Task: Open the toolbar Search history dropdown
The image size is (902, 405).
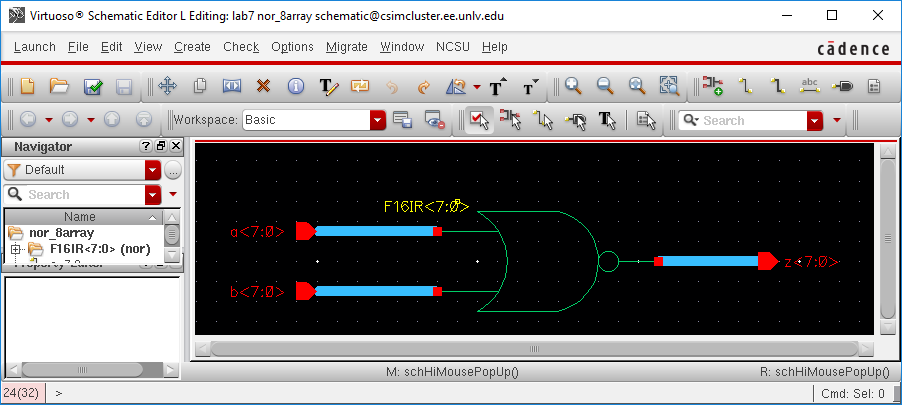Action: point(815,121)
